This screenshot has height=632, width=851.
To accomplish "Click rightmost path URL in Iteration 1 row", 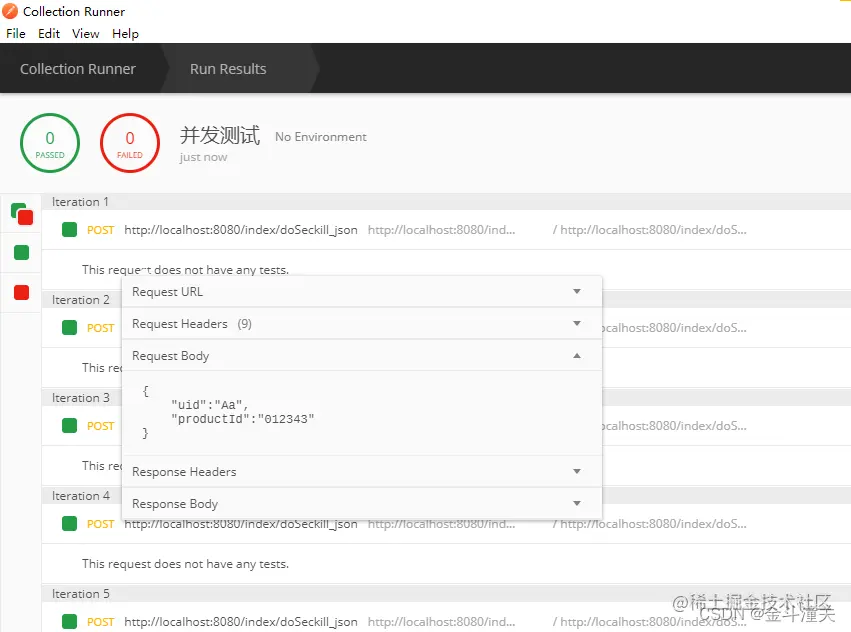I will pos(650,230).
